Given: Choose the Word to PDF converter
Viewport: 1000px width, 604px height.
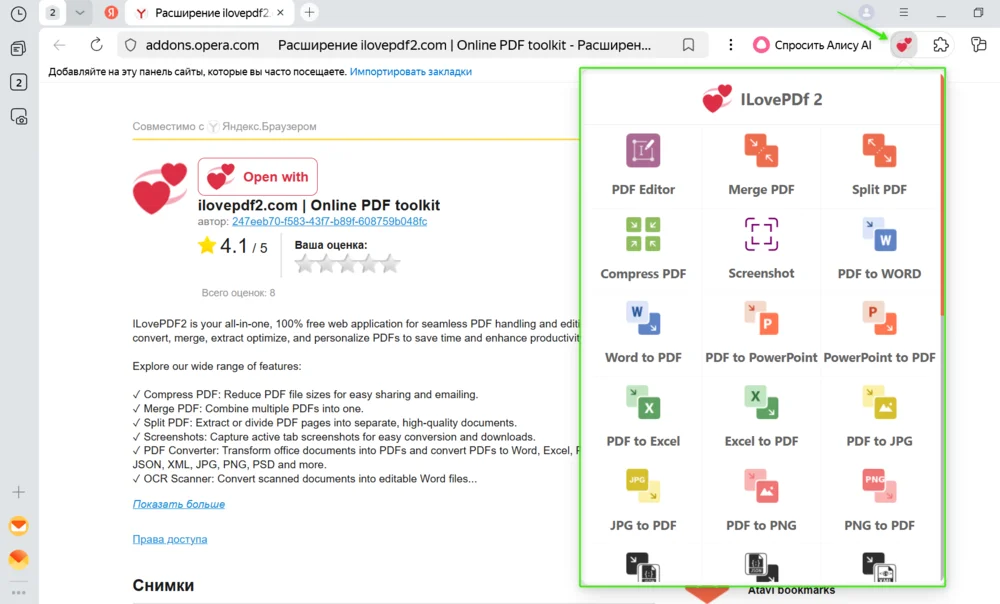Looking at the screenshot, I should 643,334.
